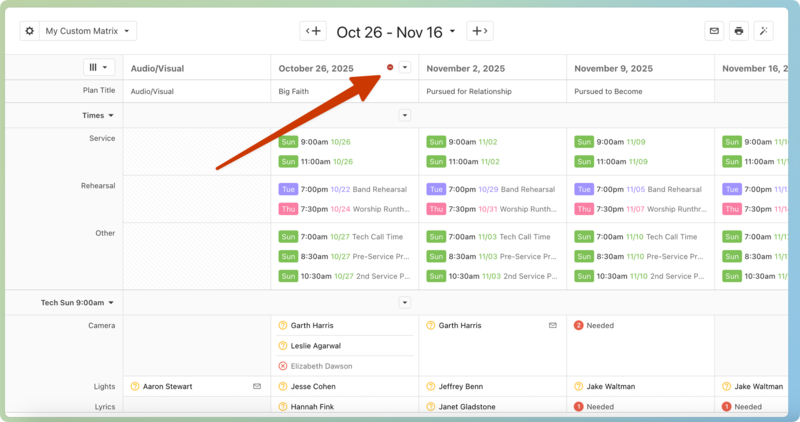Open October 26, 2025 column dropdown arrow
This screenshot has width=800, height=422.
click(x=405, y=67)
